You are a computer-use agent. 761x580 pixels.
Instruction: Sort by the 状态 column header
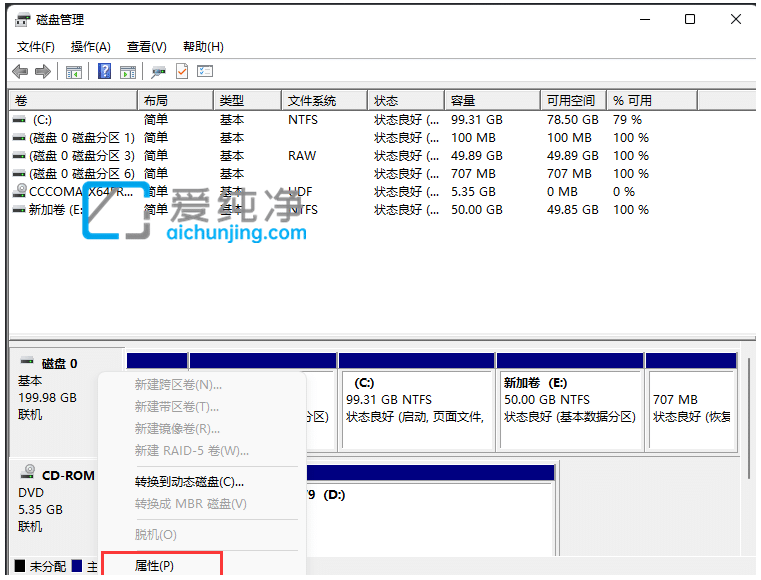406,100
